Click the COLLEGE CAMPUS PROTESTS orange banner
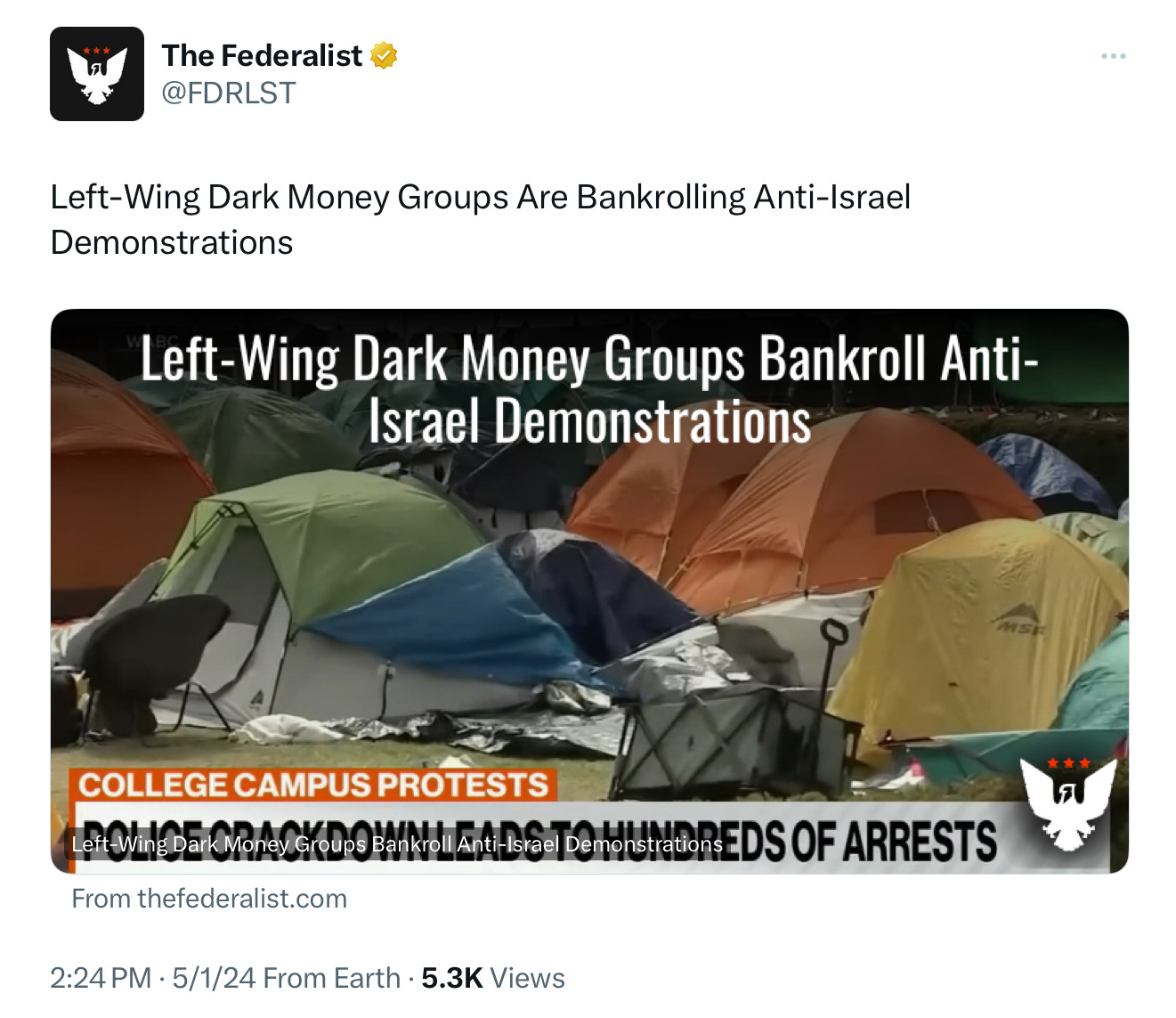1176x1018 pixels. (312, 785)
